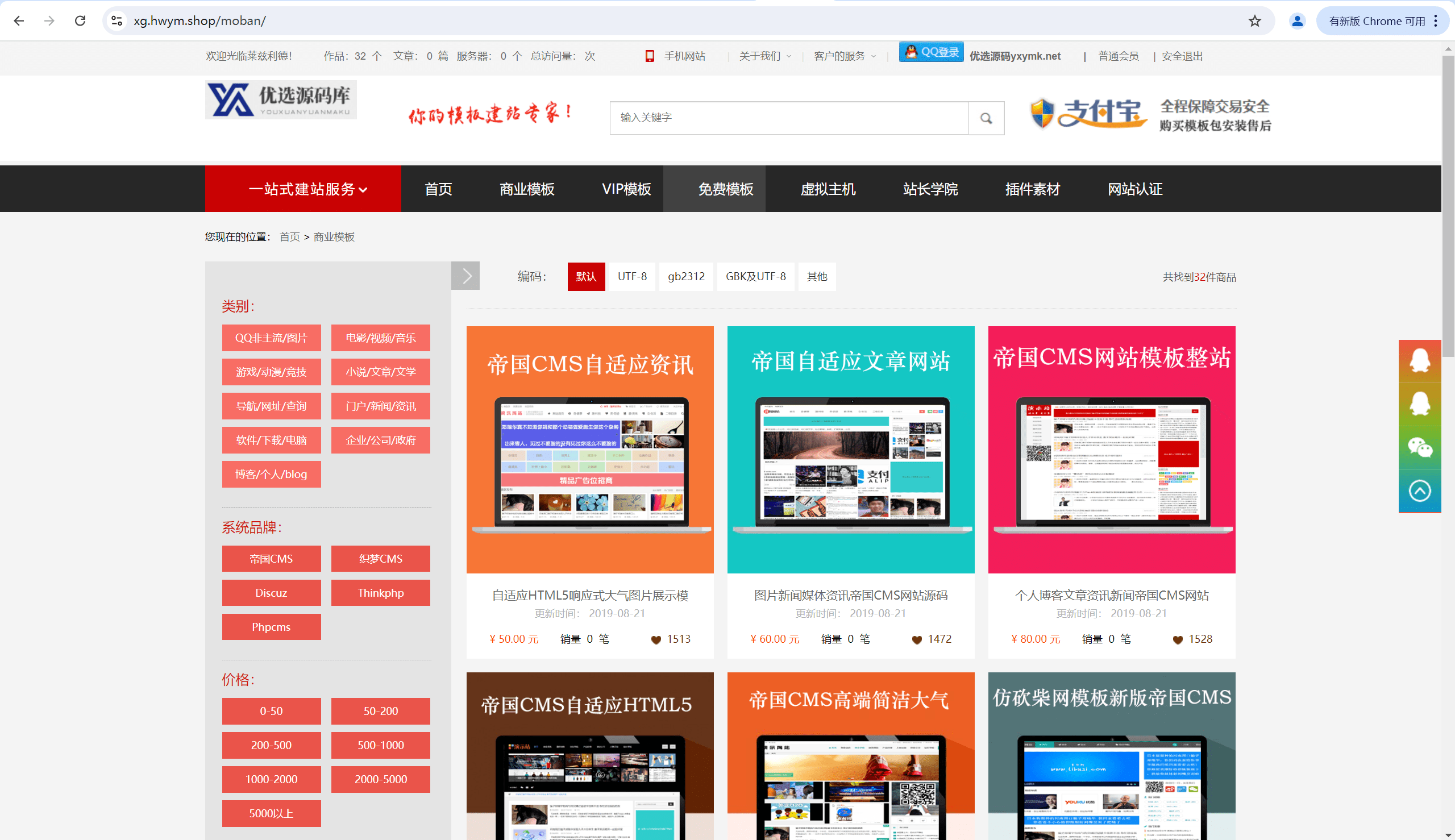Open the 帝国CMS网站模板整站 template thumbnail
The width and height of the screenshot is (1455, 840).
tap(1111, 450)
